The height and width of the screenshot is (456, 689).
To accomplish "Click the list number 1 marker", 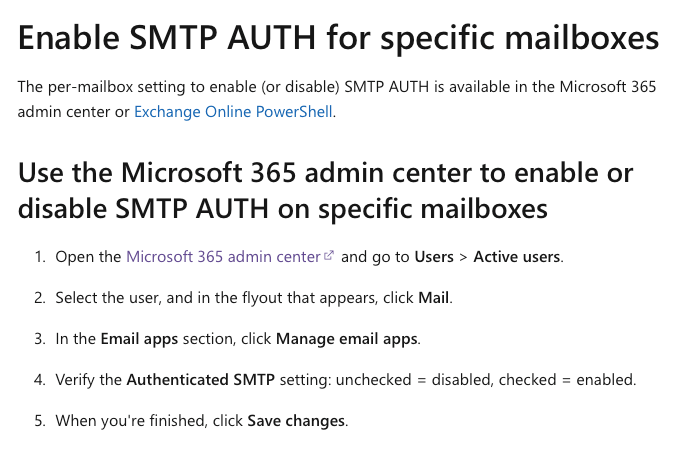I will pyautogui.click(x=40, y=257).
